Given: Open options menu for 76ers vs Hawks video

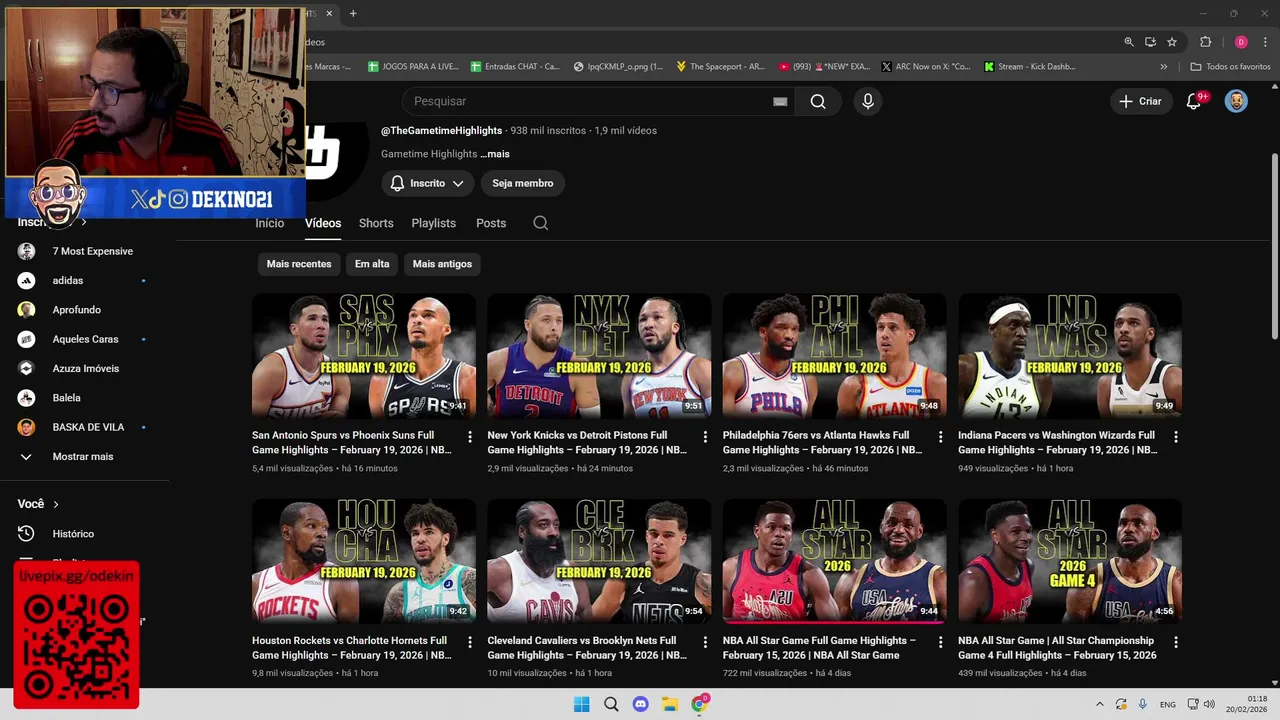Looking at the screenshot, I should click(x=940, y=437).
